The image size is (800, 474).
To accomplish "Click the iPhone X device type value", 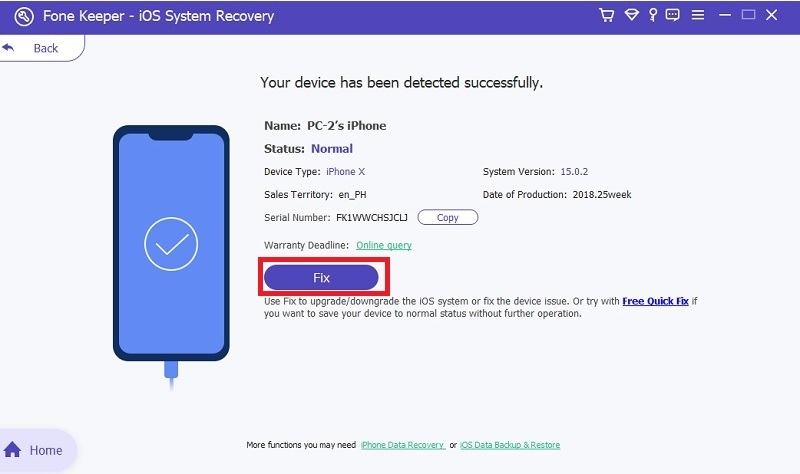I will pyautogui.click(x=345, y=172).
